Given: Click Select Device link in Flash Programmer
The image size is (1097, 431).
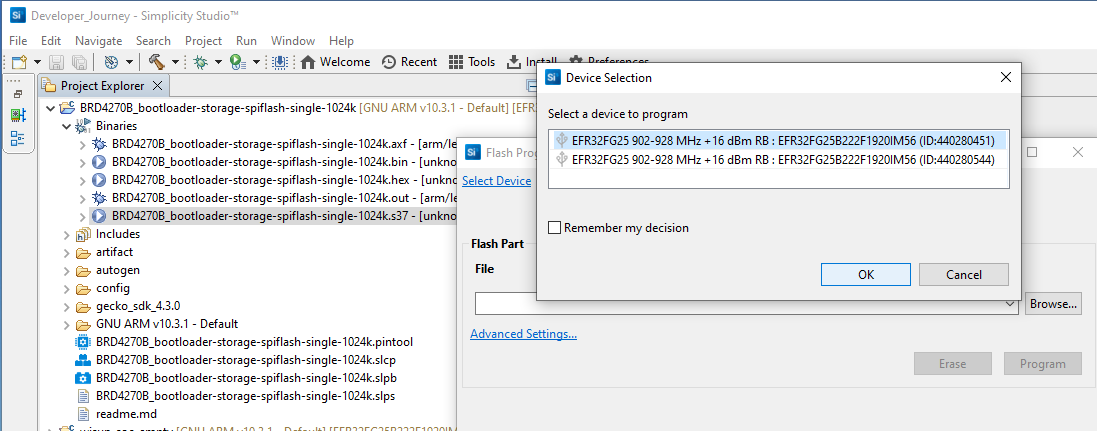Looking at the screenshot, I should tap(497, 181).
